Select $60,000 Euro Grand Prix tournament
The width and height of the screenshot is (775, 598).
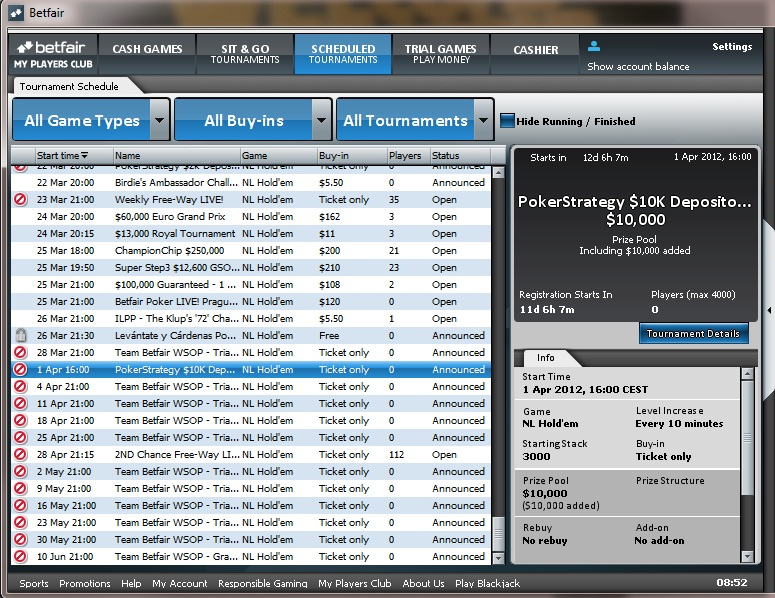click(x=251, y=216)
